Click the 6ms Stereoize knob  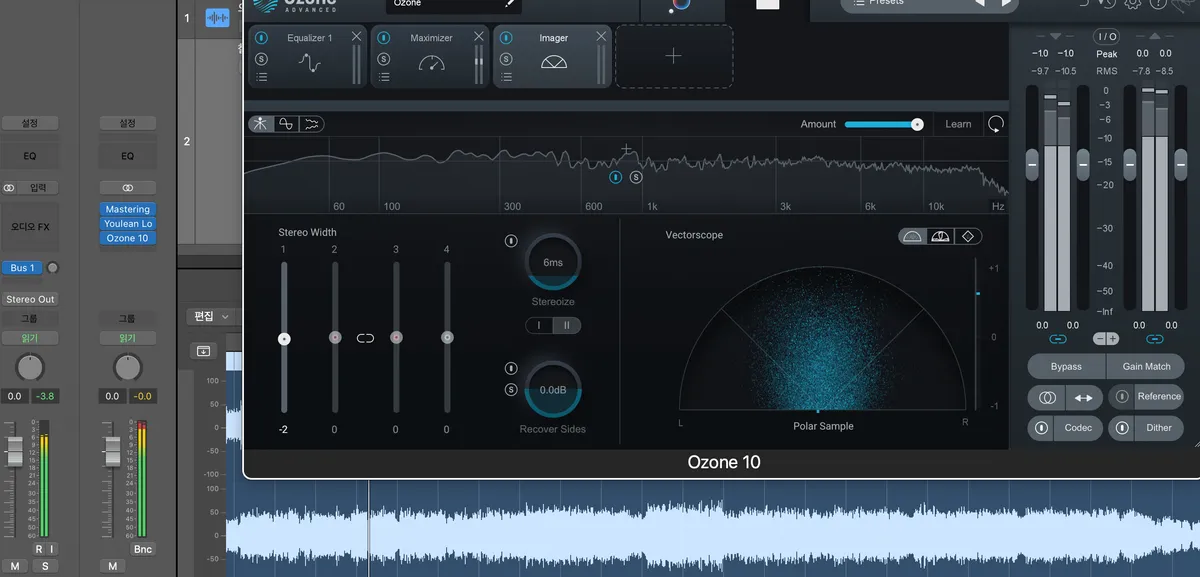point(553,262)
